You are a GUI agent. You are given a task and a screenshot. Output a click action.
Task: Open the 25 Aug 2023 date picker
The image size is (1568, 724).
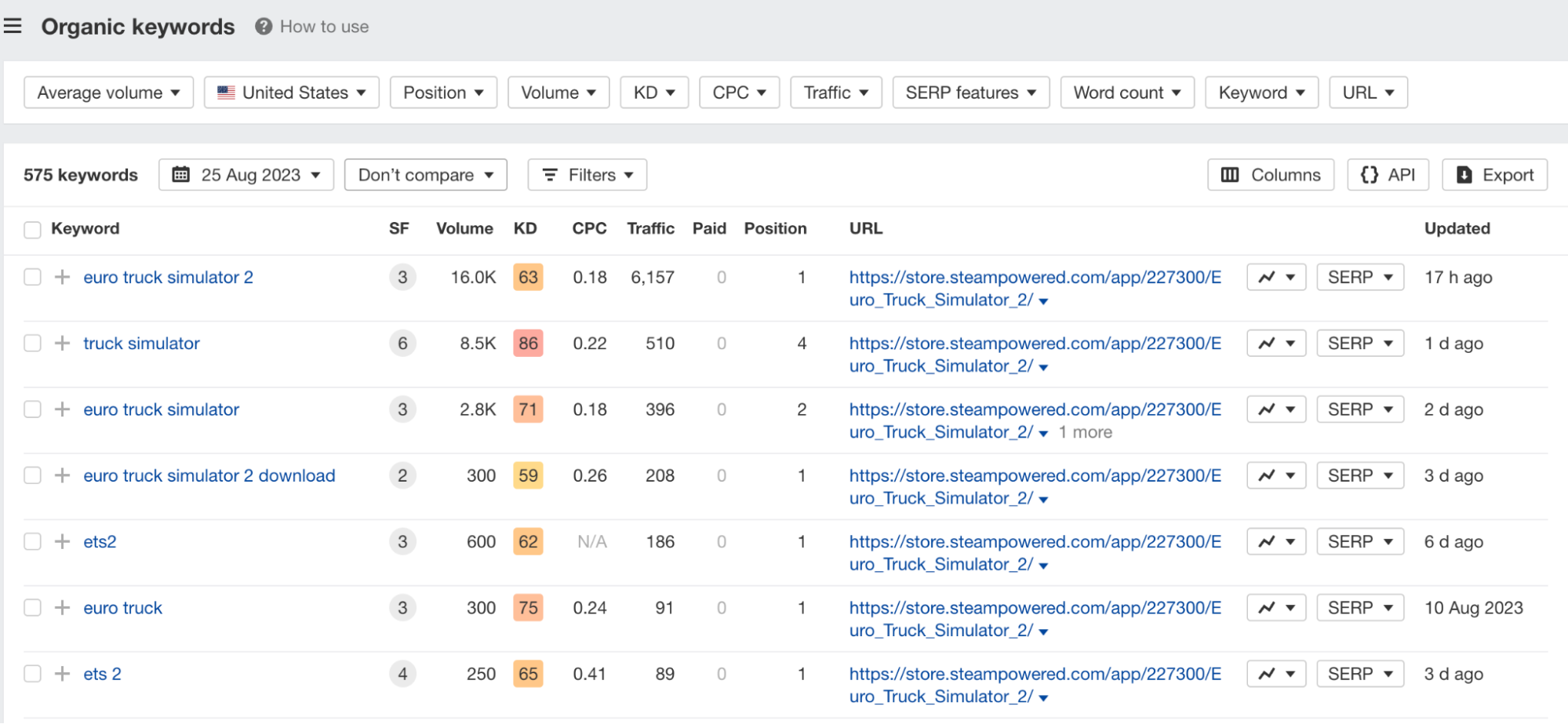(246, 175)
